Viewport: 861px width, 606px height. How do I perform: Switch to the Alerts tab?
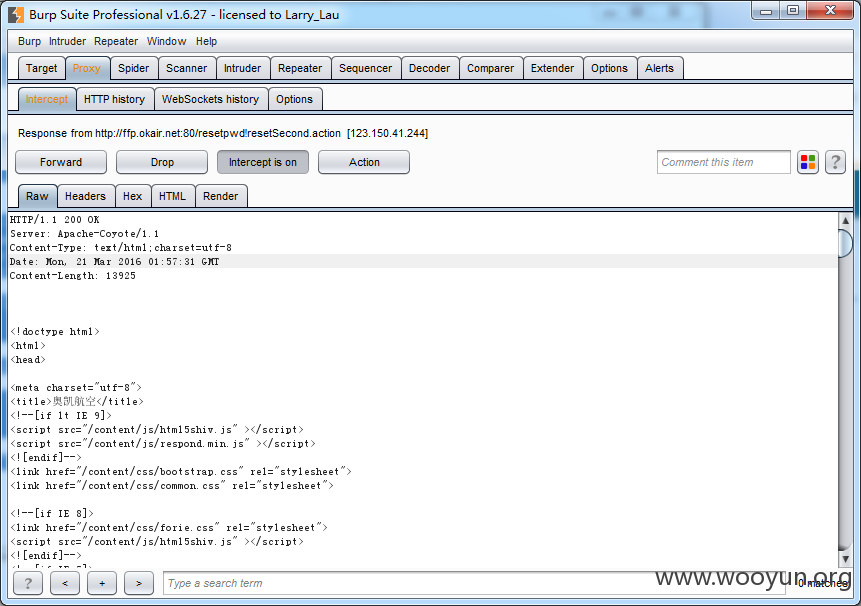coord(659,68)
